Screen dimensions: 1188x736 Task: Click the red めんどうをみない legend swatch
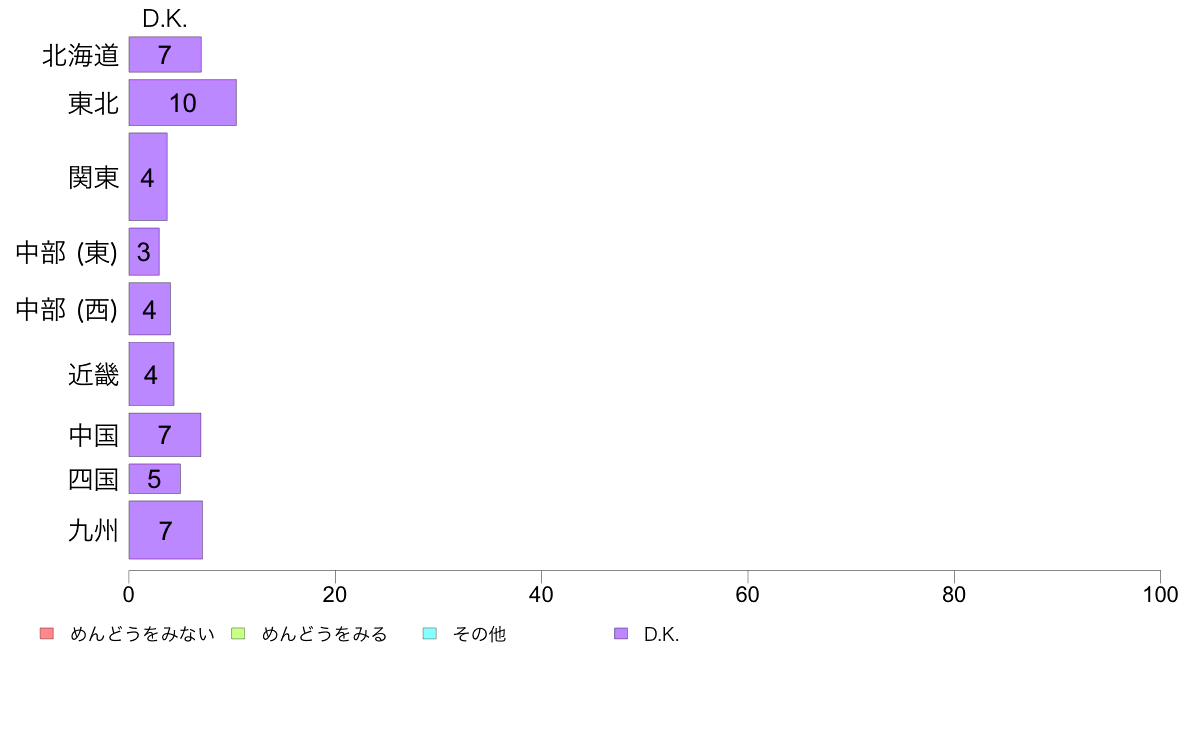click(x=47, y=634)
